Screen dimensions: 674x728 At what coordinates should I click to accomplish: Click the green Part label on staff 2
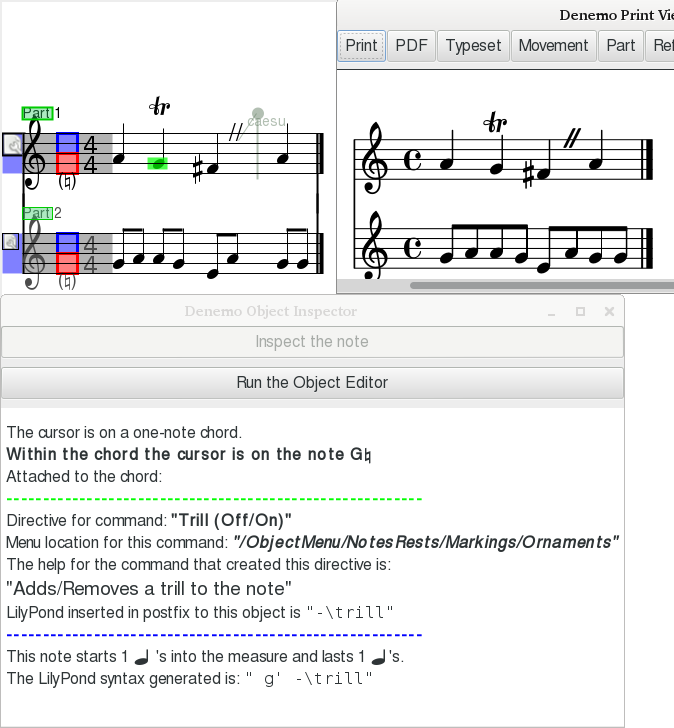37,213
